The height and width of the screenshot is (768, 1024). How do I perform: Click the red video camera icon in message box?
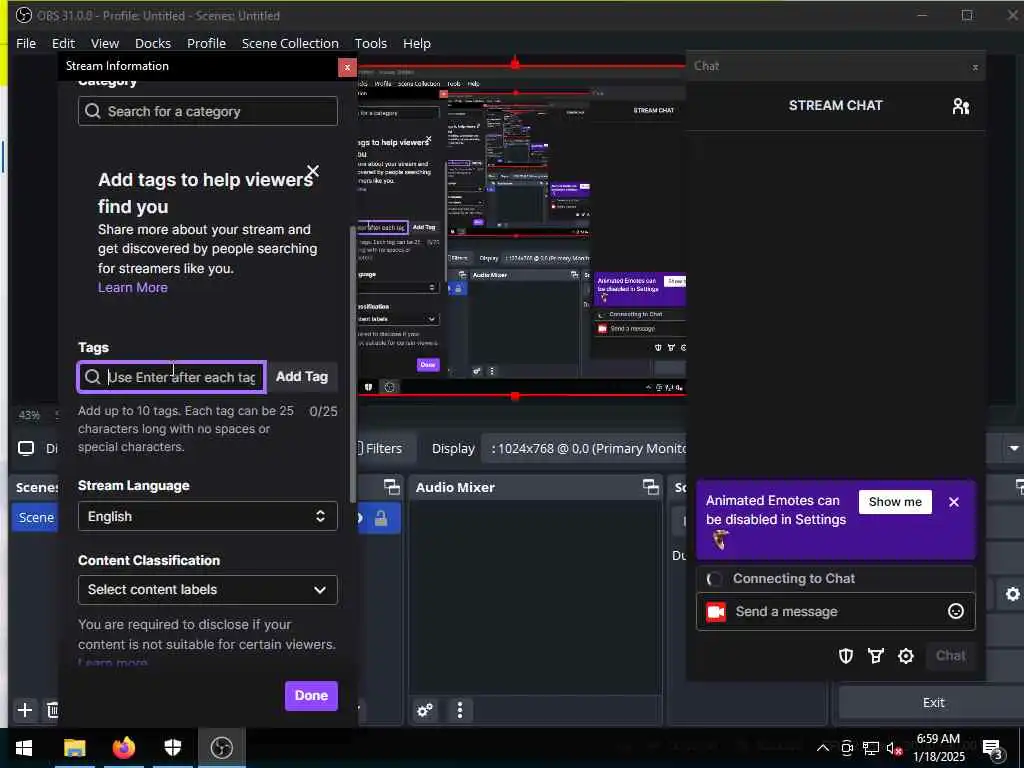coord(716,612)
